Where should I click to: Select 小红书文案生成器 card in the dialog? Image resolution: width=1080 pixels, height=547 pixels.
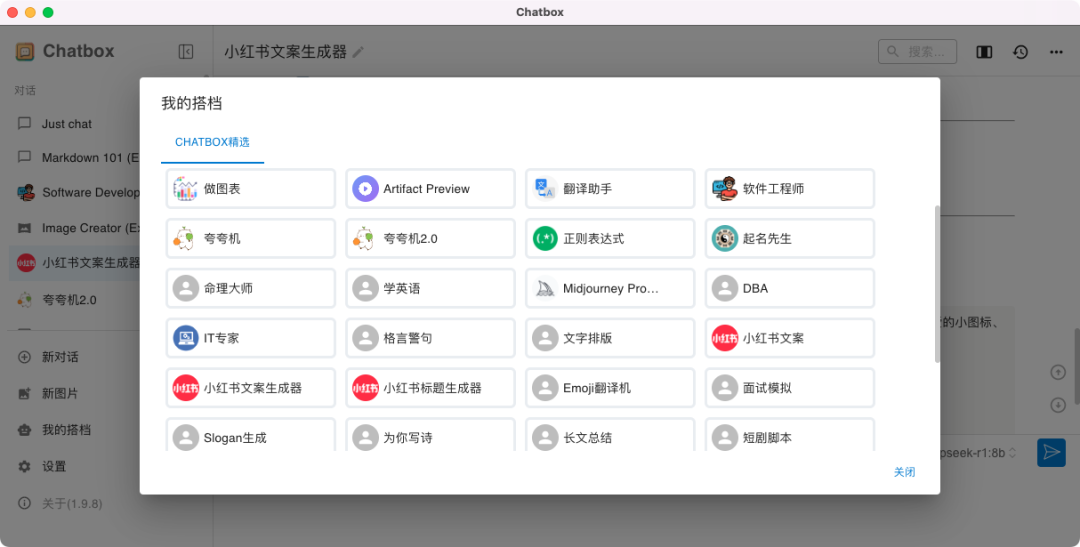[x=251, y=388]
